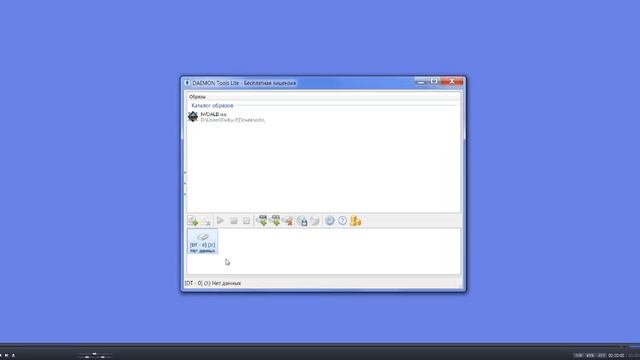Click status bar text Нет данных

point(226,283)
